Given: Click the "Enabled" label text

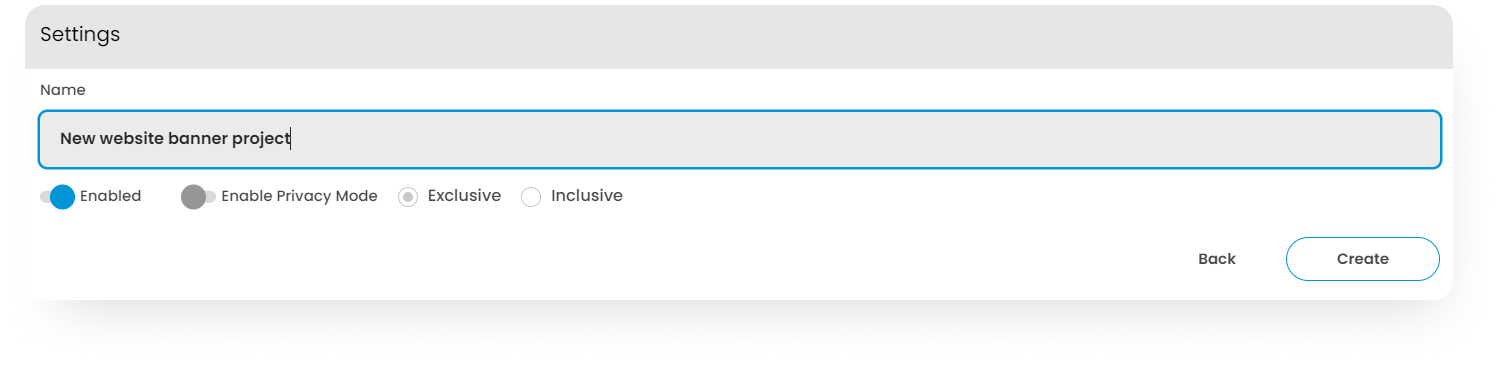Looking at the screenshot, I should pyautogui.click(x=111, y=196).
